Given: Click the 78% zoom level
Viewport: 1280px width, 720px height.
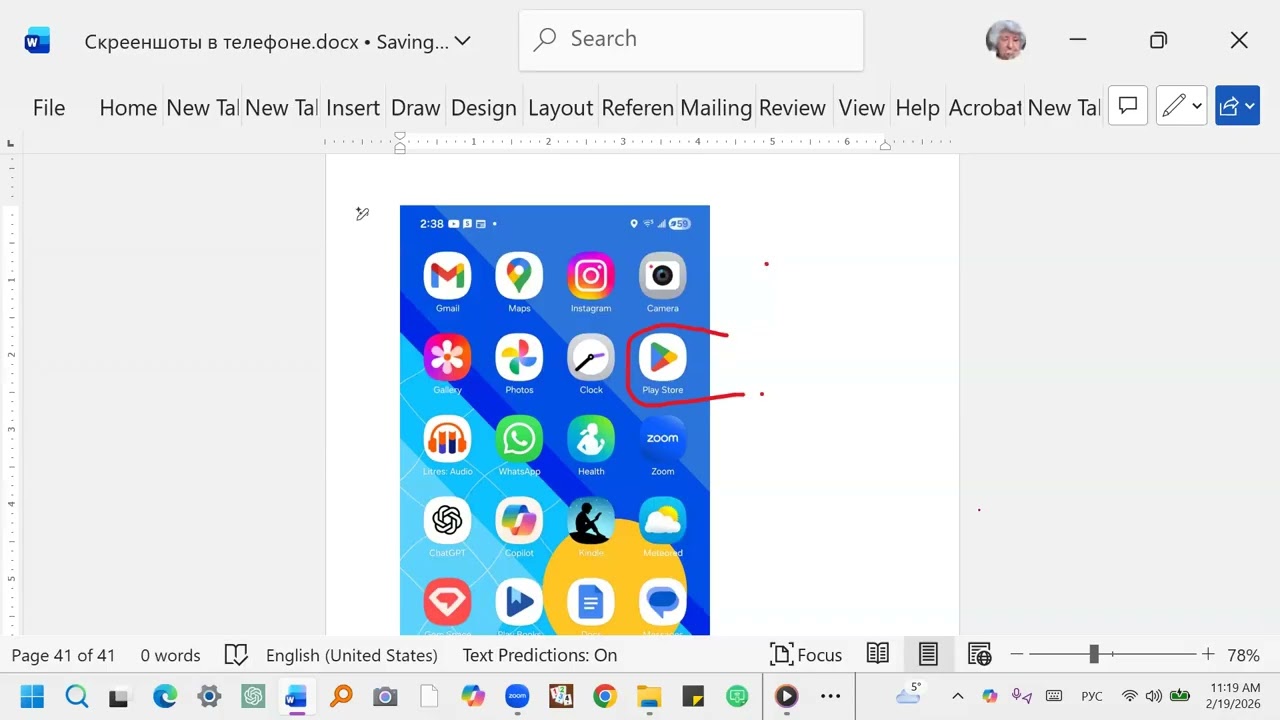Looking at the screenshot, I should click(x=1243, y=656).
